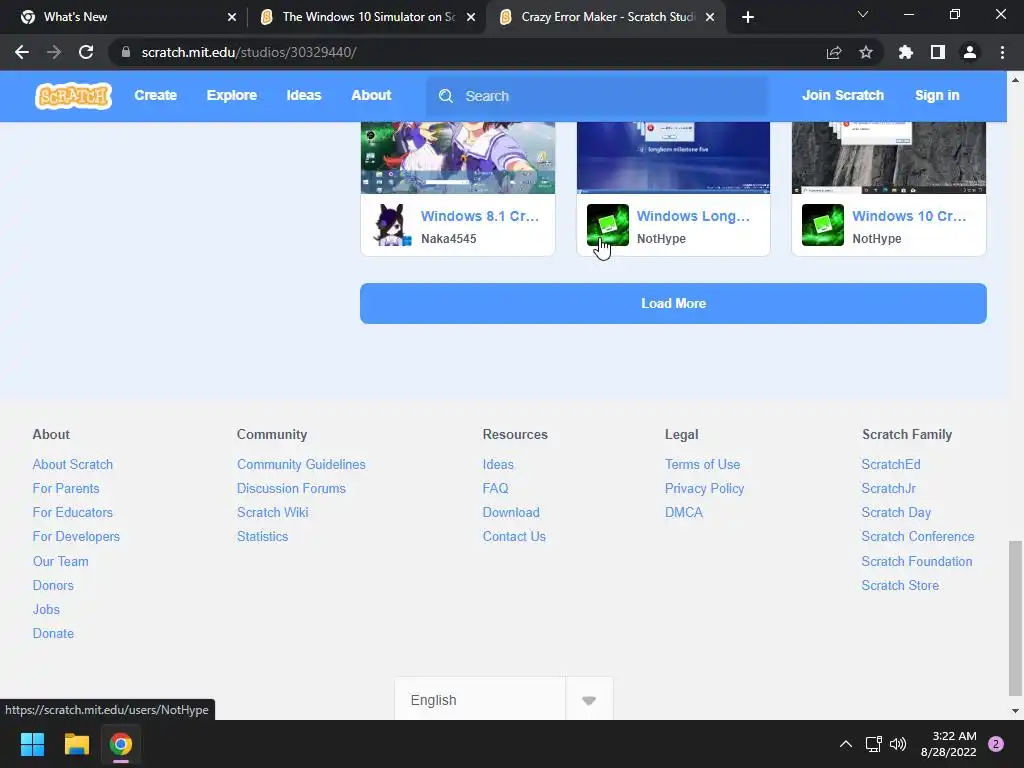Open Chrome three-dot menu

point(1002,52)
